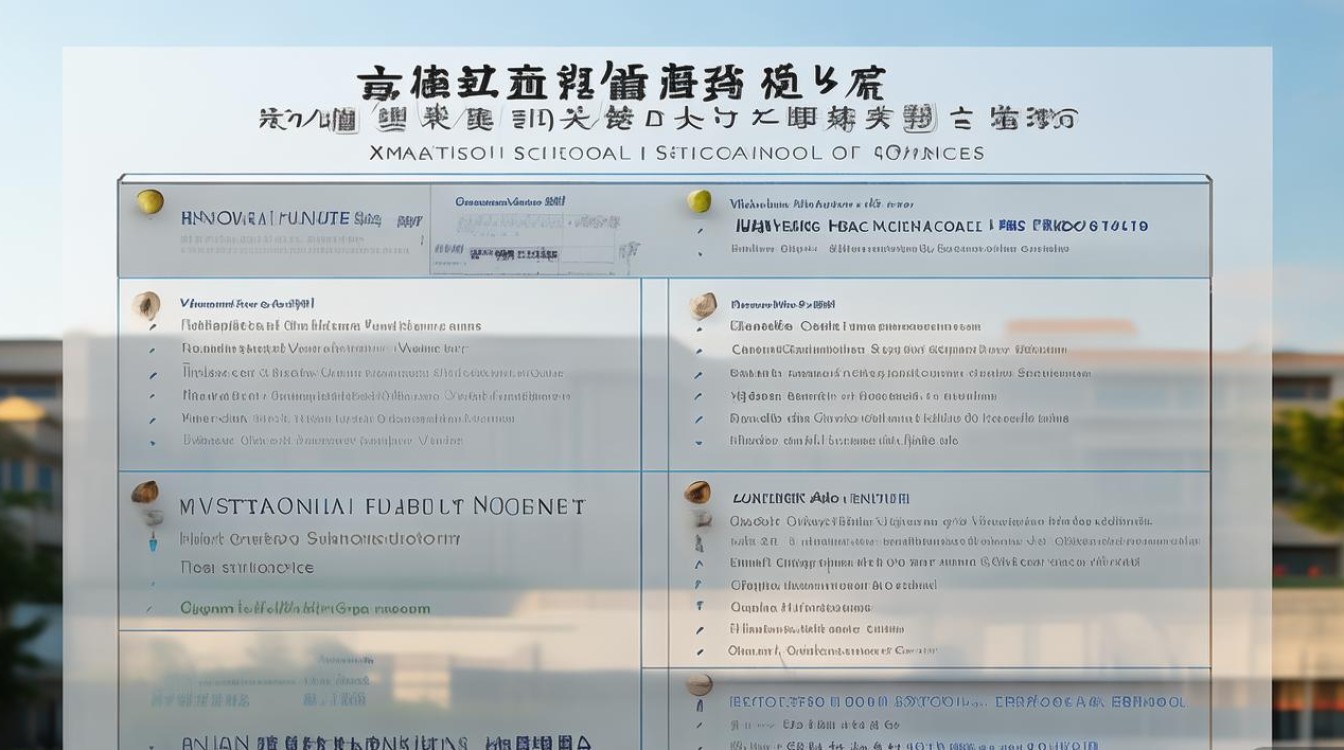
Task: Select the brown icon beside LUNENGIK heading
Action: click(697, 492)
